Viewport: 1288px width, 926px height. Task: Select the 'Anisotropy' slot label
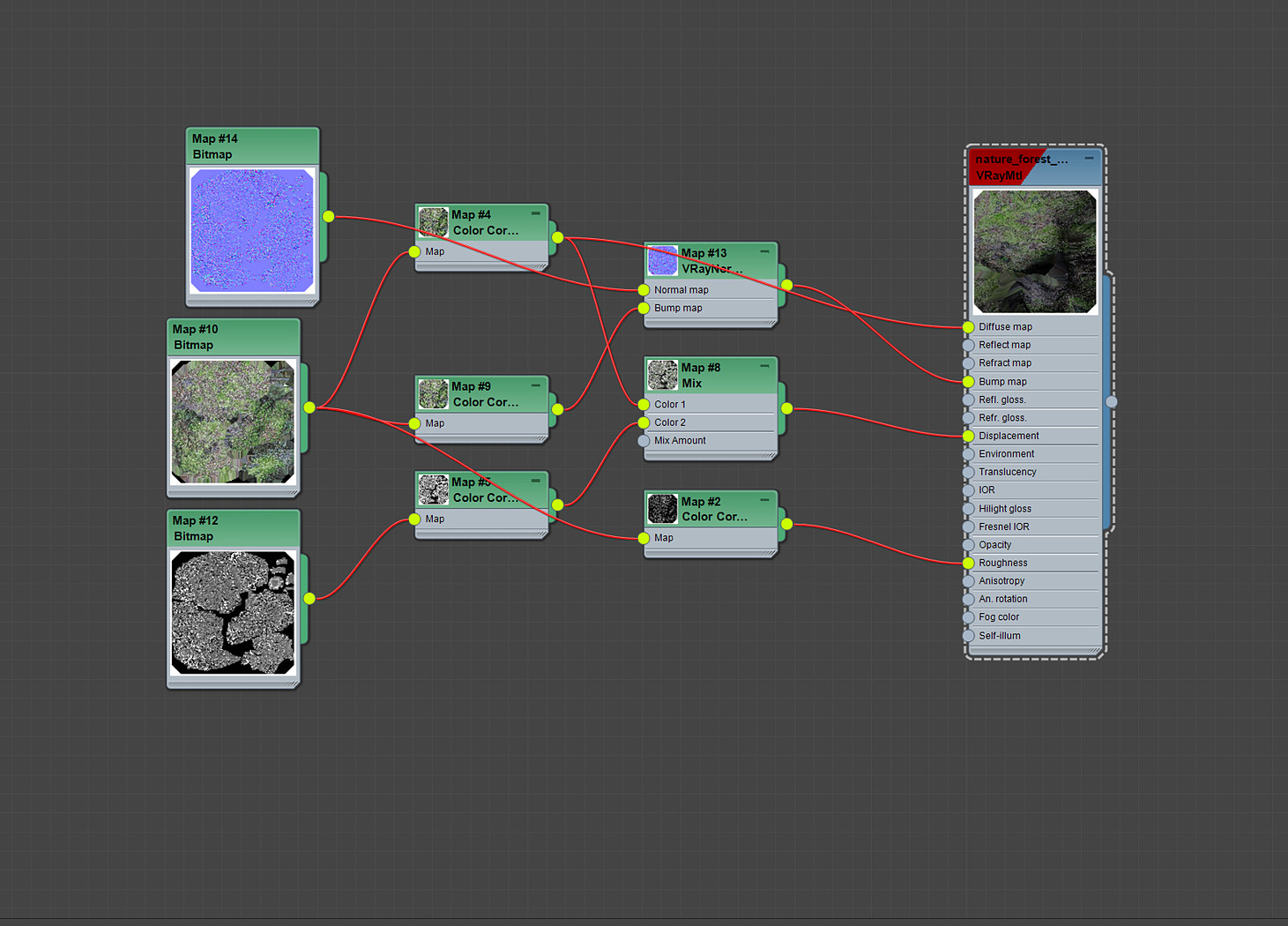(x=1001, y=581)
